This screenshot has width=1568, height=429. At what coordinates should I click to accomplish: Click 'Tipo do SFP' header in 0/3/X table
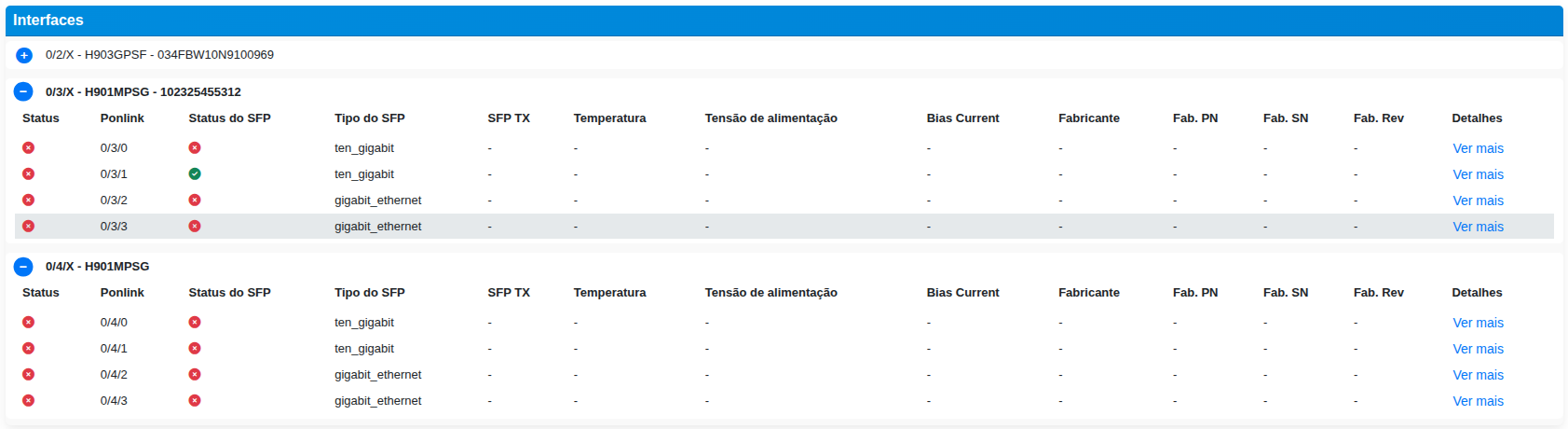(370, 118)
